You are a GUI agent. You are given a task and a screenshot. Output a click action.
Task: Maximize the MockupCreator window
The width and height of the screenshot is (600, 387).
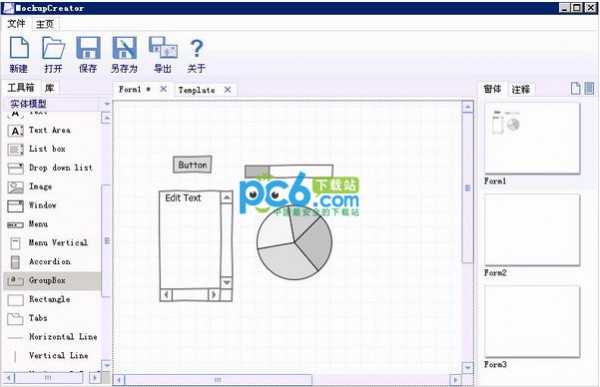(577, 7)
